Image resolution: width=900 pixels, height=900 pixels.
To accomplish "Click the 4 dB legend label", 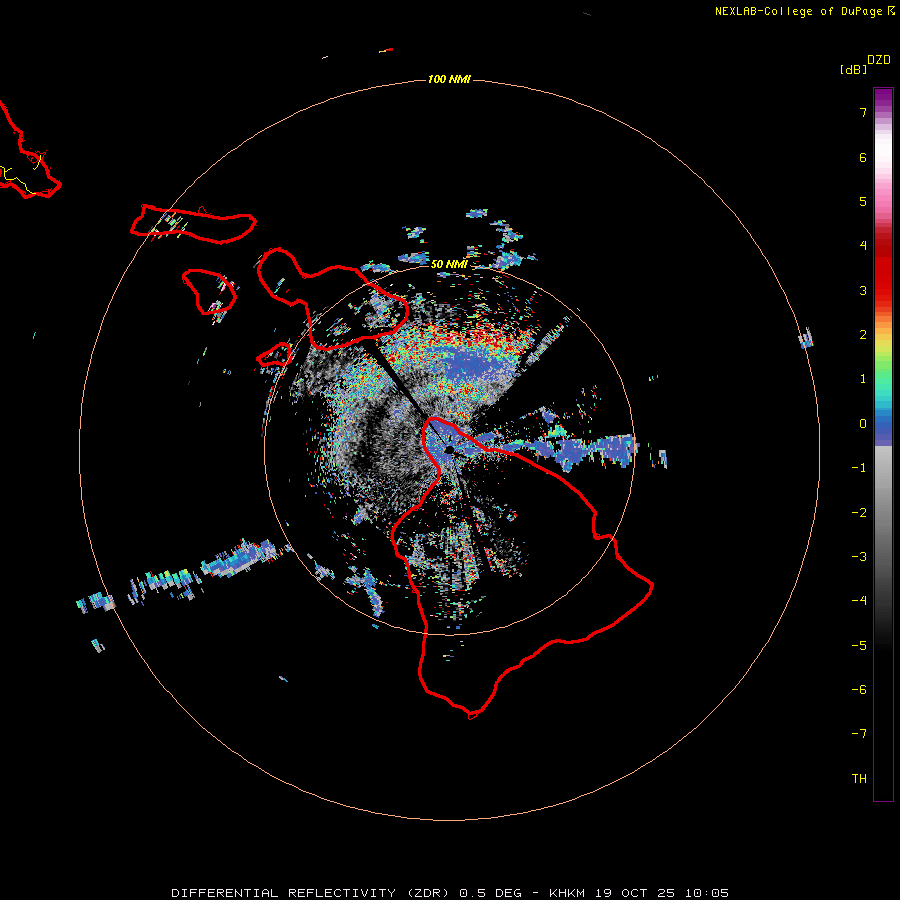I will pos(863,246).
